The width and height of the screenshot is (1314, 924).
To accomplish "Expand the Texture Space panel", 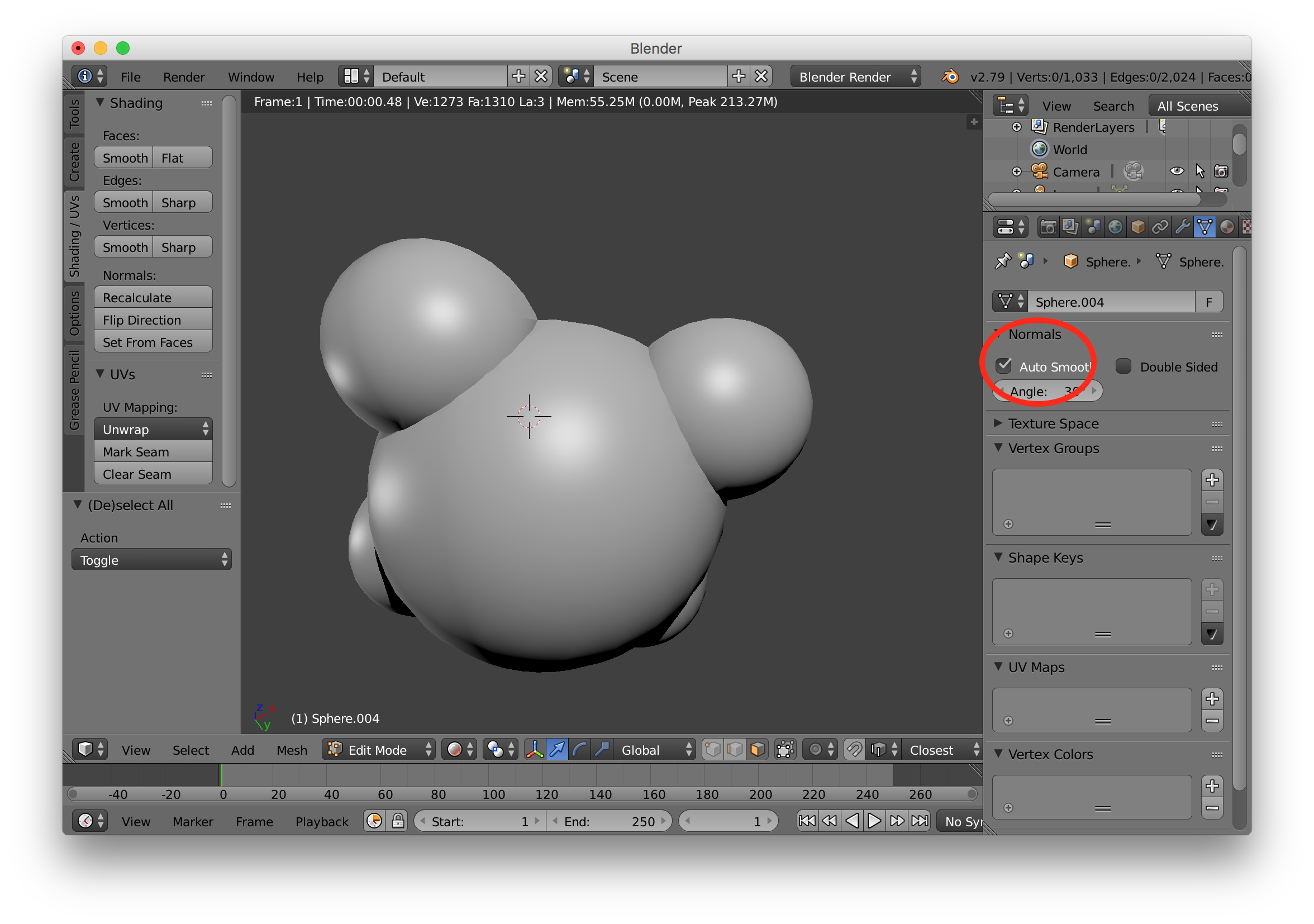I will [998, 423].
